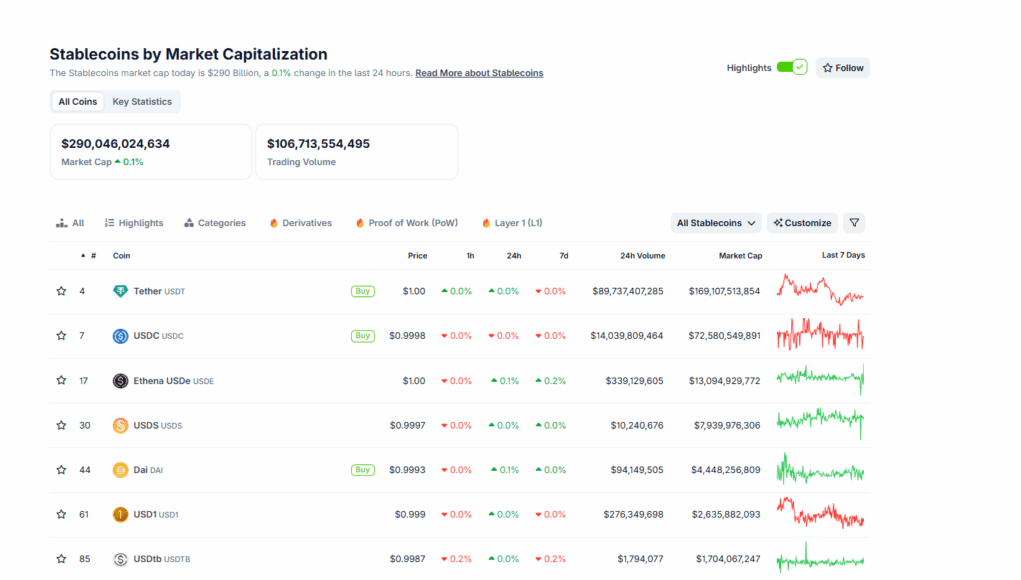Sort by the Market Cap header
The height and width of the screenshot is (580, 1021).
740,256
